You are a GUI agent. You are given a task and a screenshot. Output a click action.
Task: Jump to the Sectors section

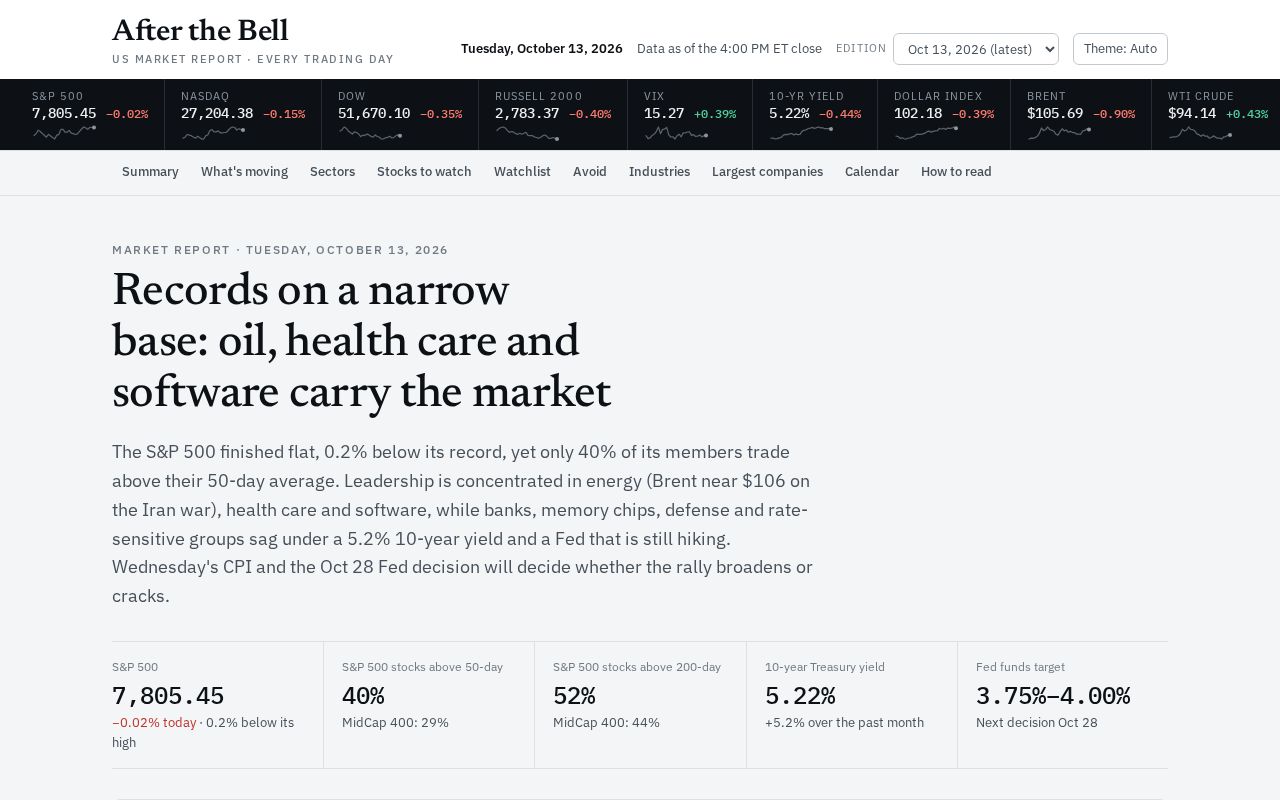tap(332, 172)
